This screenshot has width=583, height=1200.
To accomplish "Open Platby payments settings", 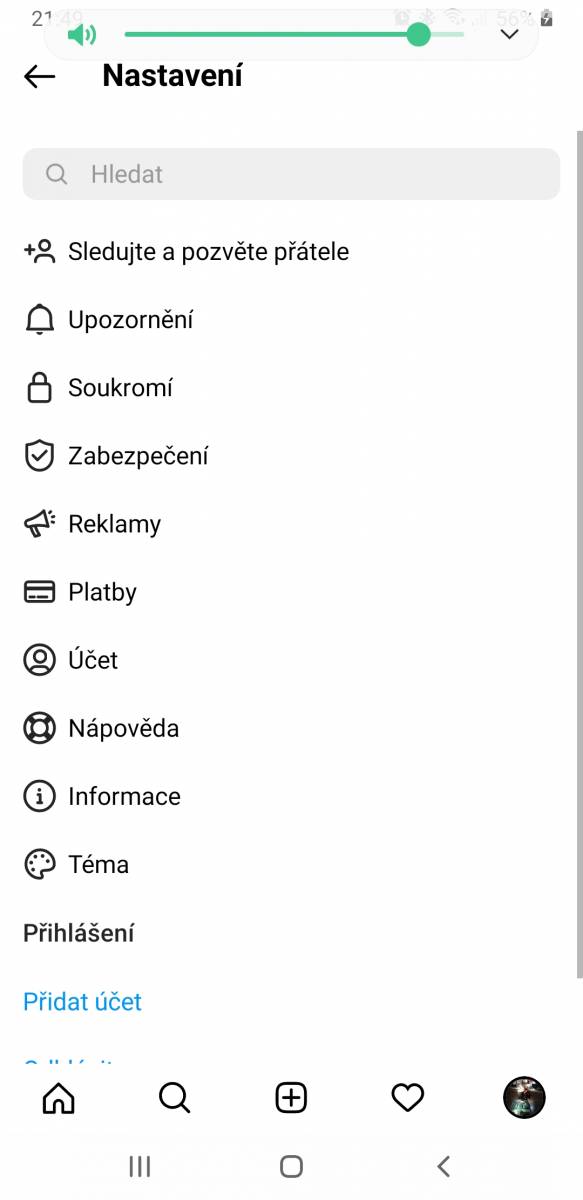I will [x=291, y=592].
